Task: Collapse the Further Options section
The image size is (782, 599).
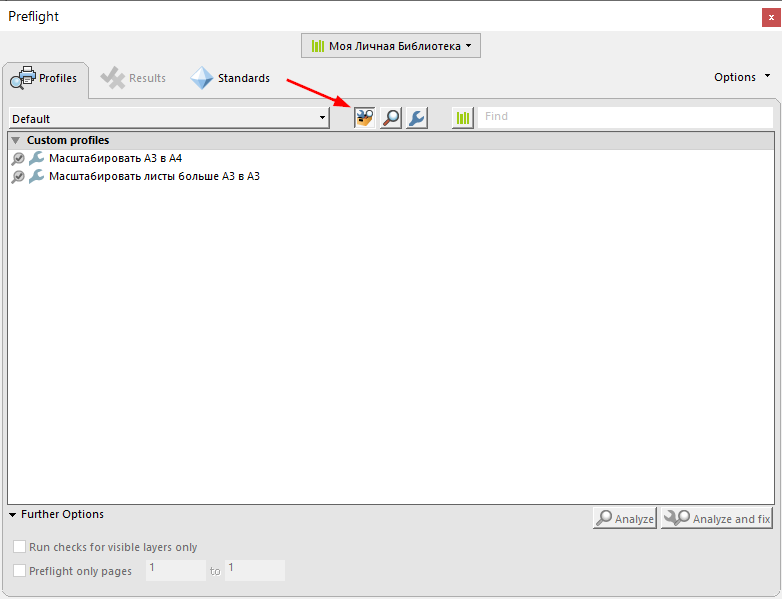Action: pyautogui.click(x=12, y=515)
